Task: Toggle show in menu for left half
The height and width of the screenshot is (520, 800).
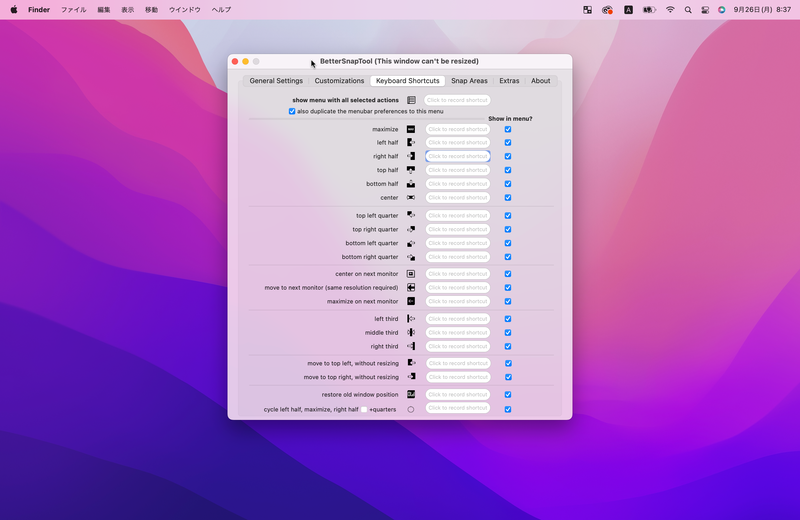Action: 508,142
